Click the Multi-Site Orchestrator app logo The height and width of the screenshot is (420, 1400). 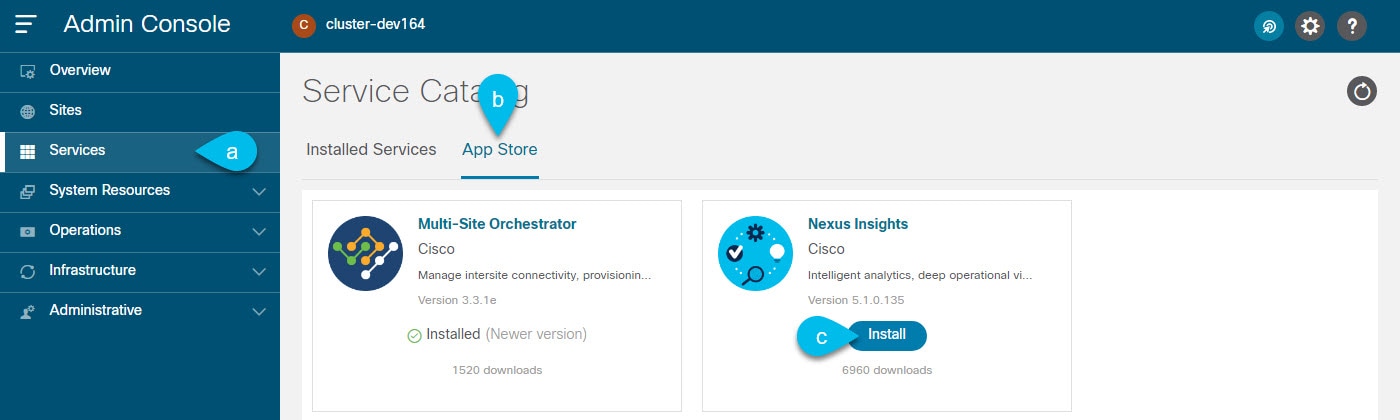tap(365, 253)
